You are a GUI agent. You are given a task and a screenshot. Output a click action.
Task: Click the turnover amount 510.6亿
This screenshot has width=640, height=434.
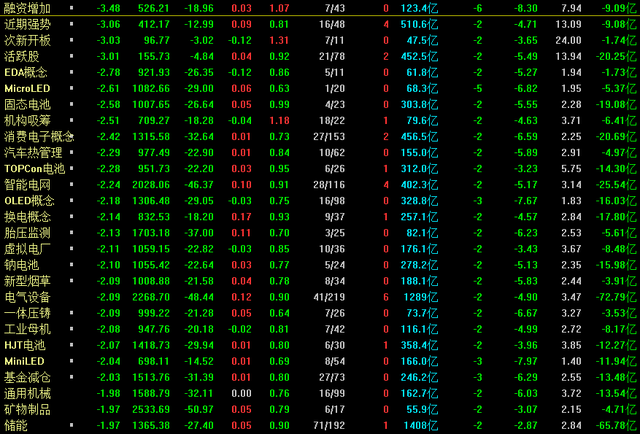[419, 24]
